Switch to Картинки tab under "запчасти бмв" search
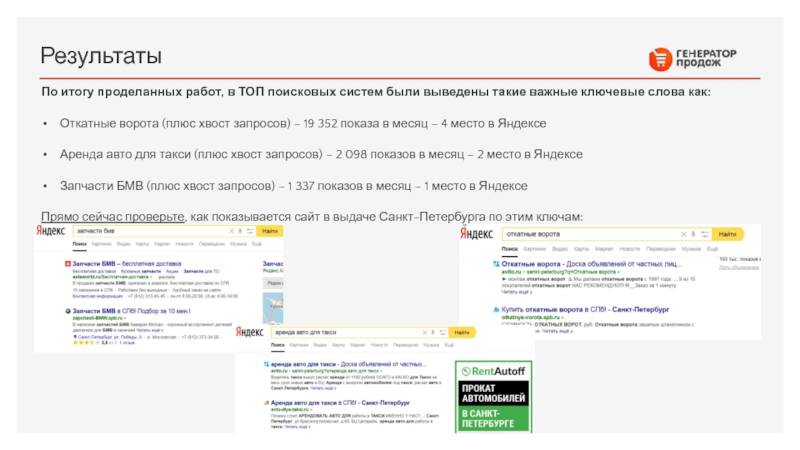 (x=102, y=245)
